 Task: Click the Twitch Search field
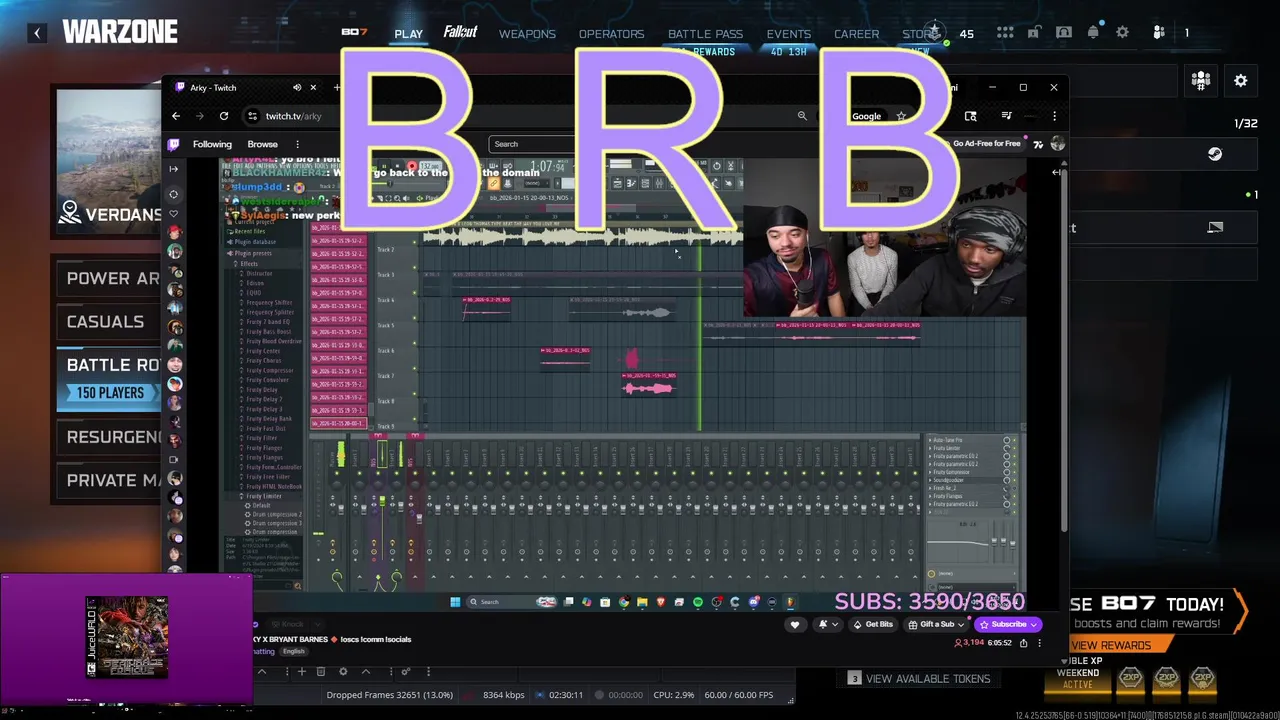click(x=530, y=144)
